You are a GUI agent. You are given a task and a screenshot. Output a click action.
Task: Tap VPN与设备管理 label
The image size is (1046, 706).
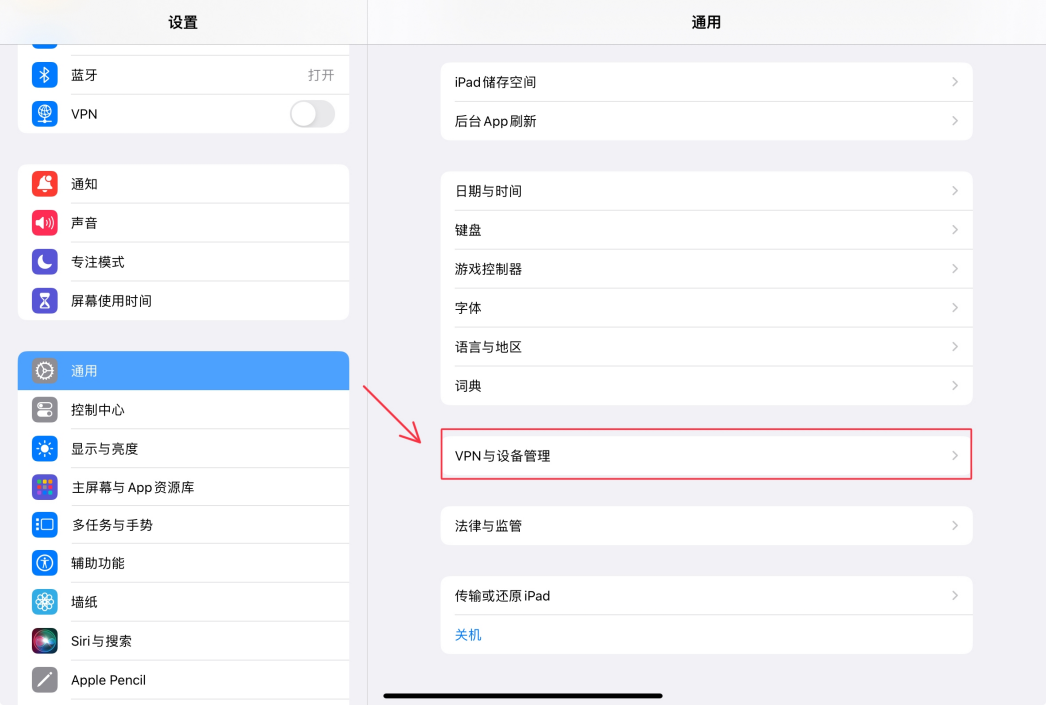(502, 456)
